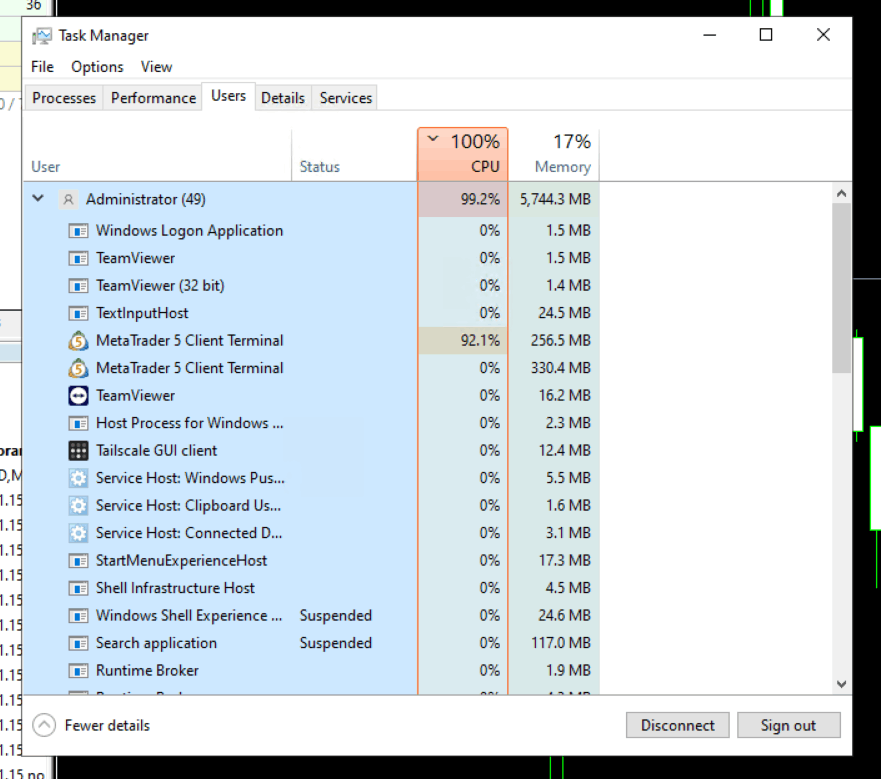881x779 pixels.
Task: Click the Service Host: Windows Pus... gear icon
Action: [x=78, y=478]
